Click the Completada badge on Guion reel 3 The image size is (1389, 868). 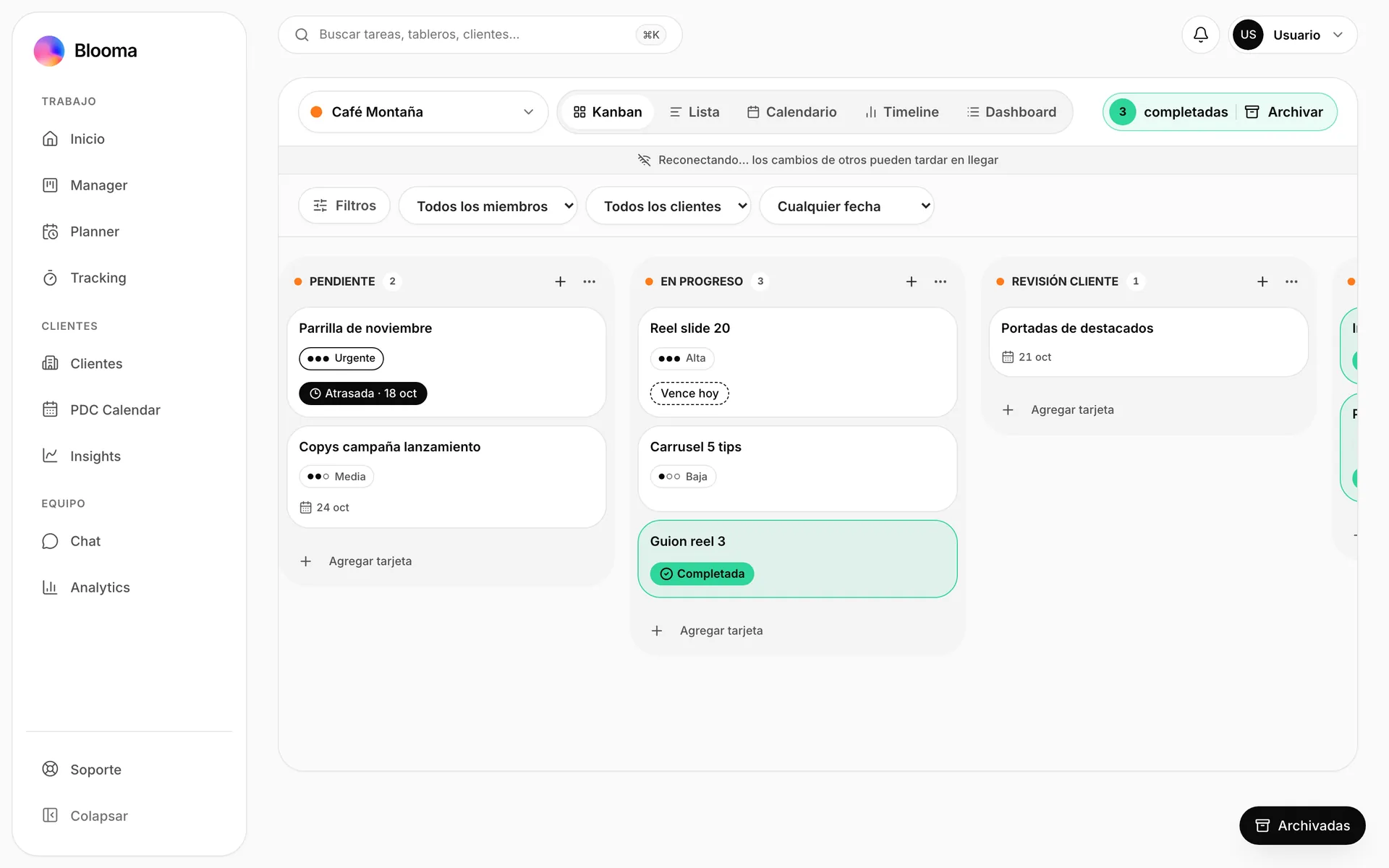pos(702,574)
